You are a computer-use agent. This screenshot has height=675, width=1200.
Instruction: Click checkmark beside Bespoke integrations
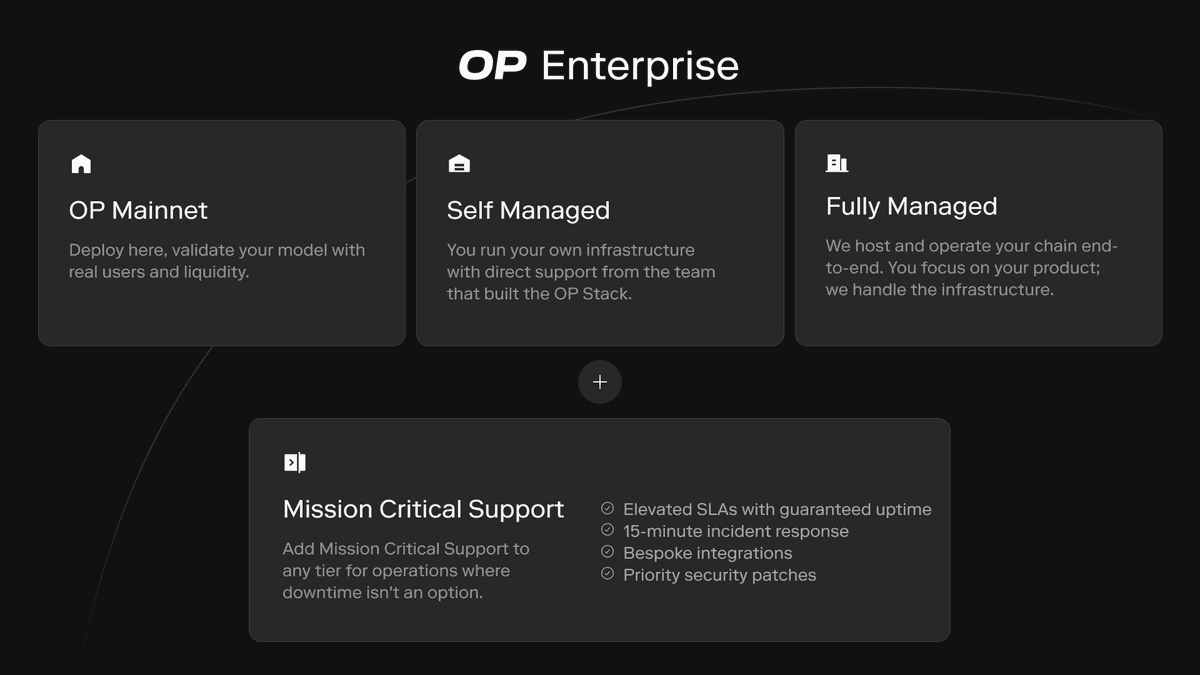click(x=607, y=553)
